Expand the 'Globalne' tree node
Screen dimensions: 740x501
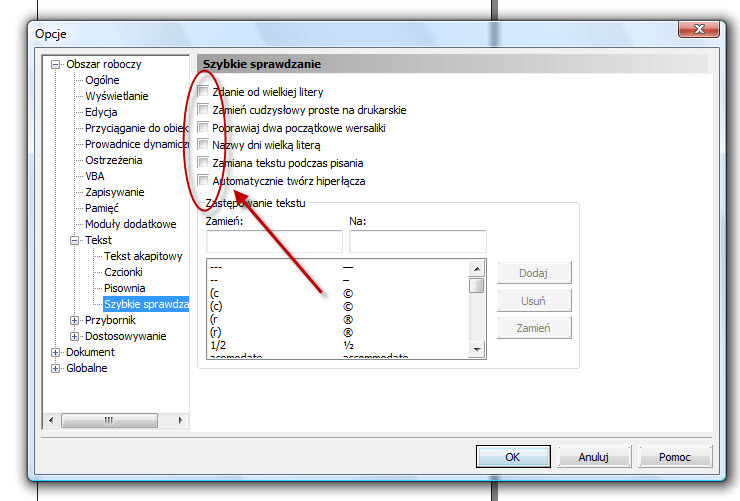[56, 368]
